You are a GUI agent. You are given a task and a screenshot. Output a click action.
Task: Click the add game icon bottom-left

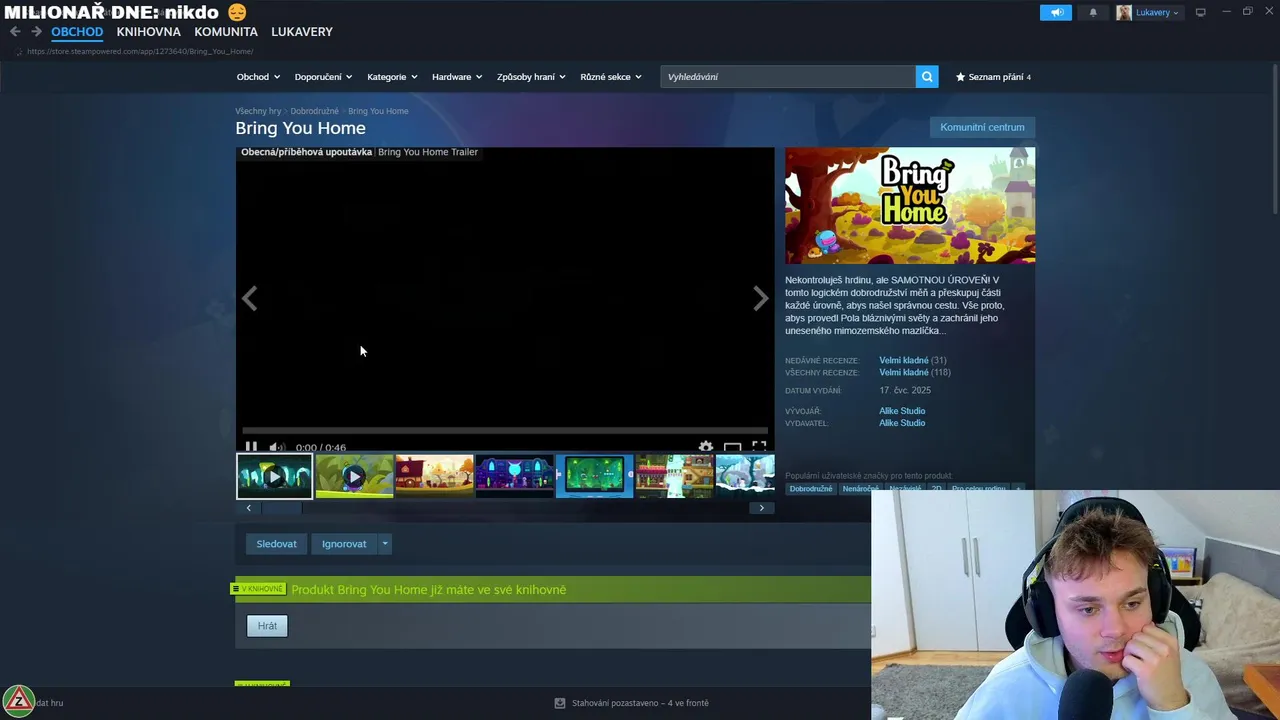19,702
